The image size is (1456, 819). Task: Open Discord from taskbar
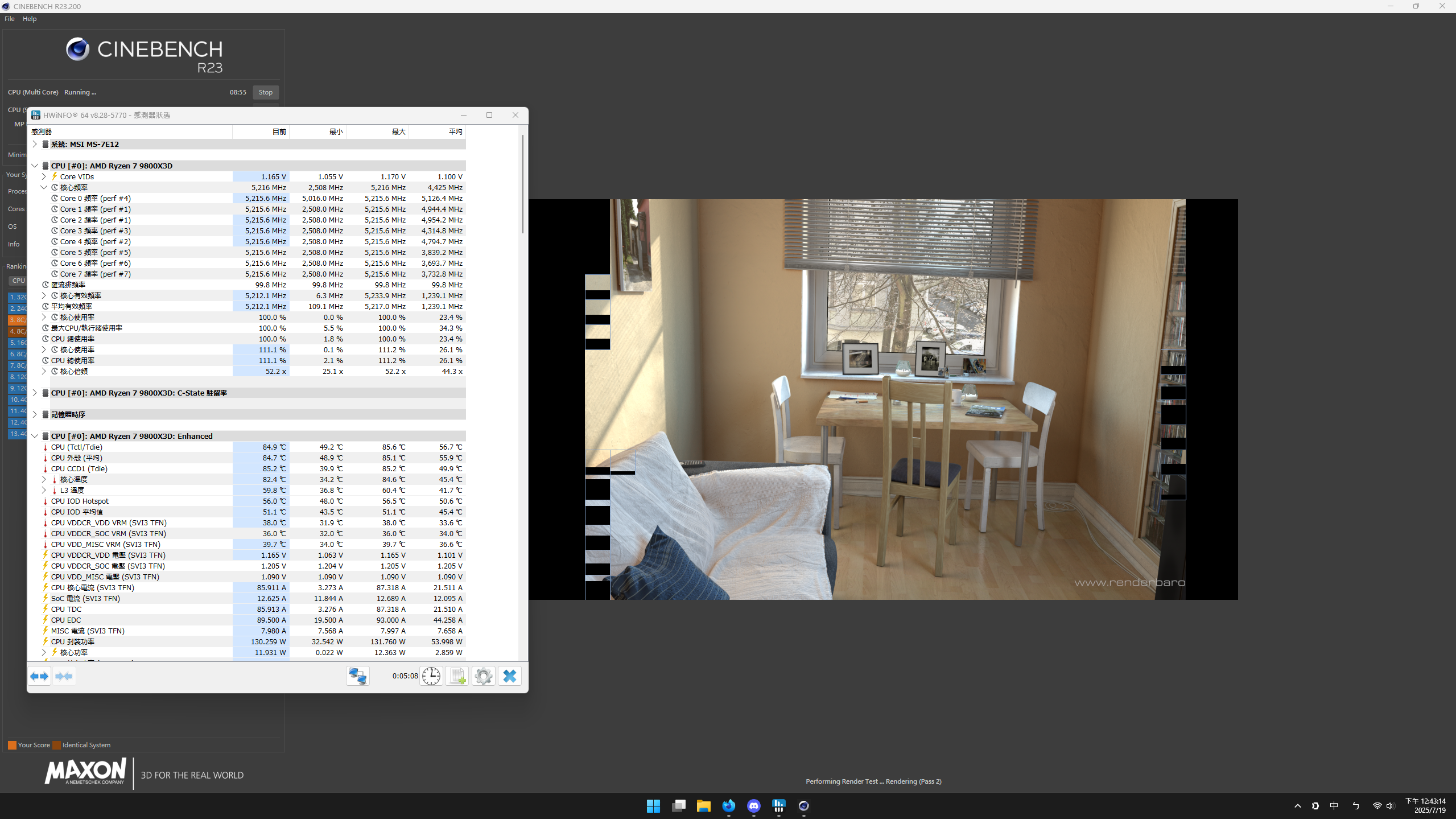click(753, 806)
